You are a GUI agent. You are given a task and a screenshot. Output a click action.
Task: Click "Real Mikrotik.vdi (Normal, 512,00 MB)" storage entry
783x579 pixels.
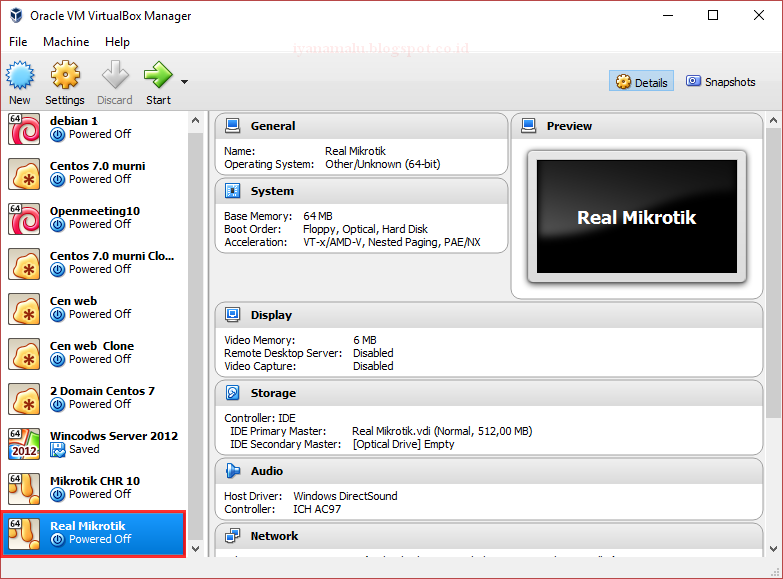(442, 431)
